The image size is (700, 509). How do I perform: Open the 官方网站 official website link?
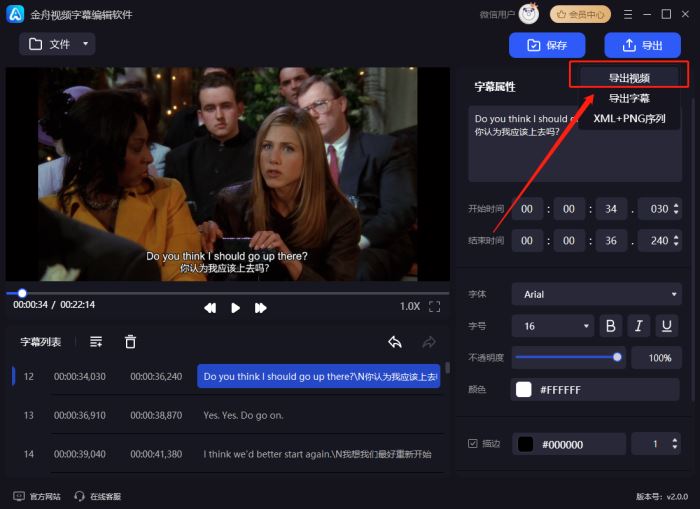click(37, 496)
